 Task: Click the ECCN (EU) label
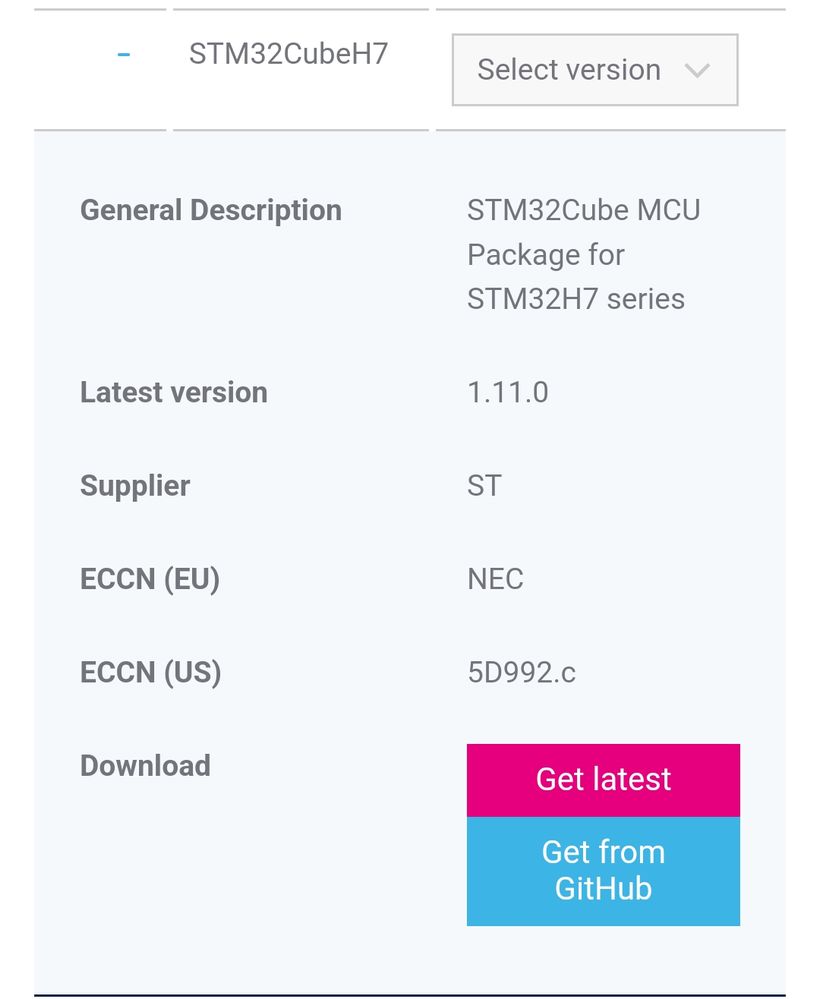coord(150,579)
